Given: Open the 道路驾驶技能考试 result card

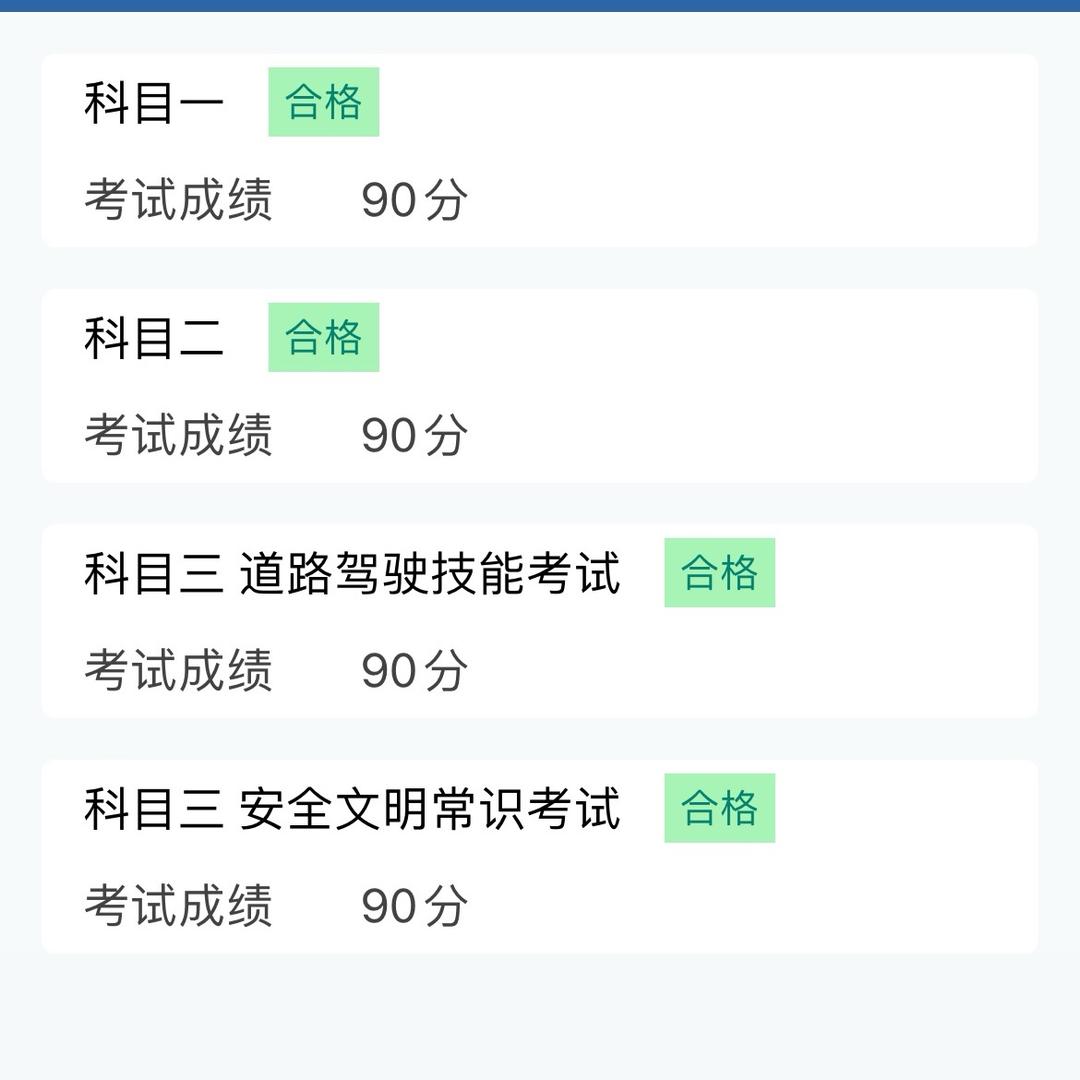Looking at the screenshot, I should [540, 620].
